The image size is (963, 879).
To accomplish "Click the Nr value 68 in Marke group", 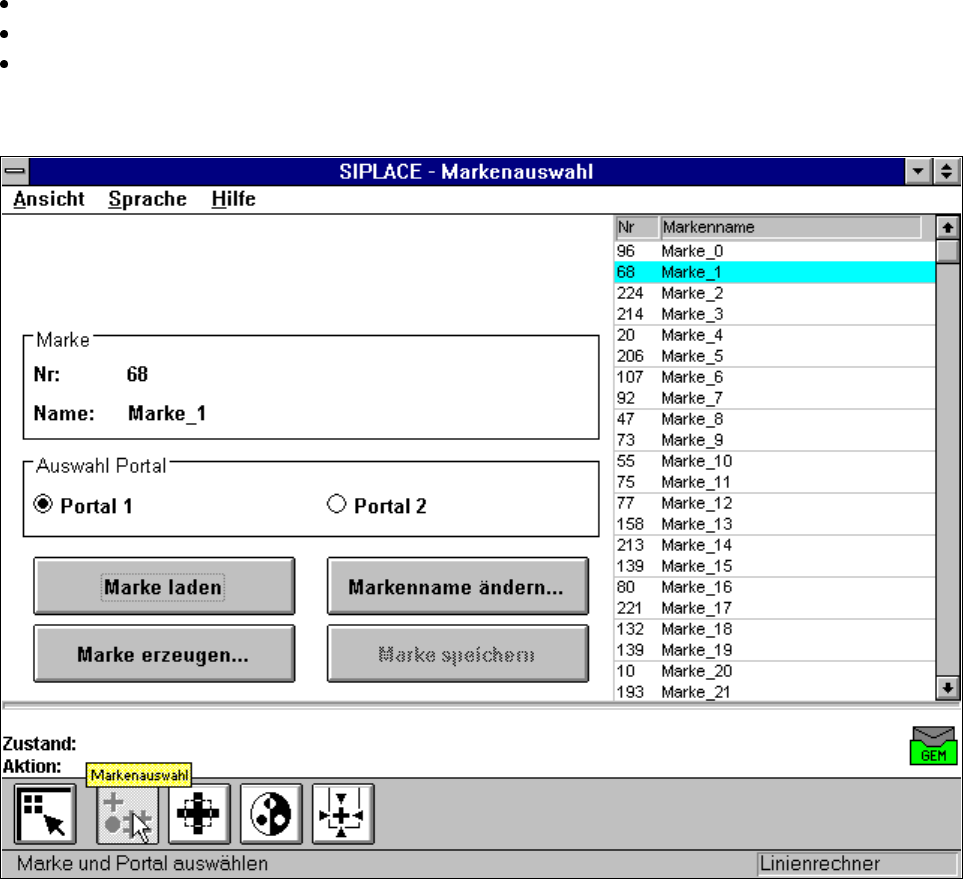I will pyautogui.click(x=137, y=374).
